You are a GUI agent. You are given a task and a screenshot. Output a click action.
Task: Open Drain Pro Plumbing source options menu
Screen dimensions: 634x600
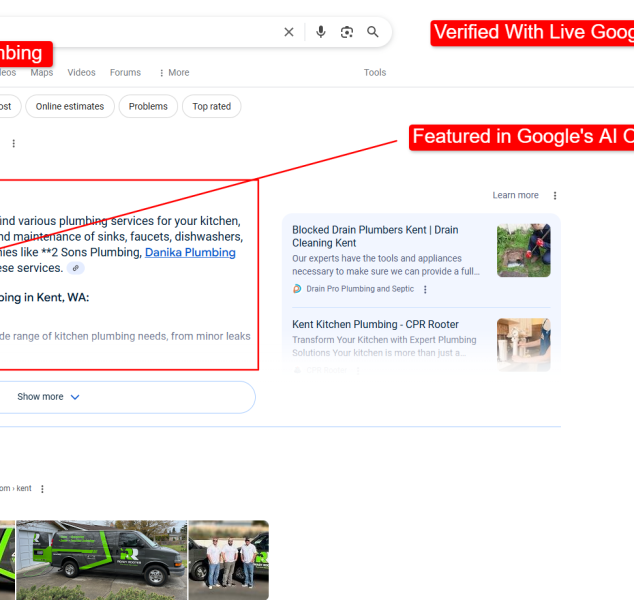click(x=425, y=289)
